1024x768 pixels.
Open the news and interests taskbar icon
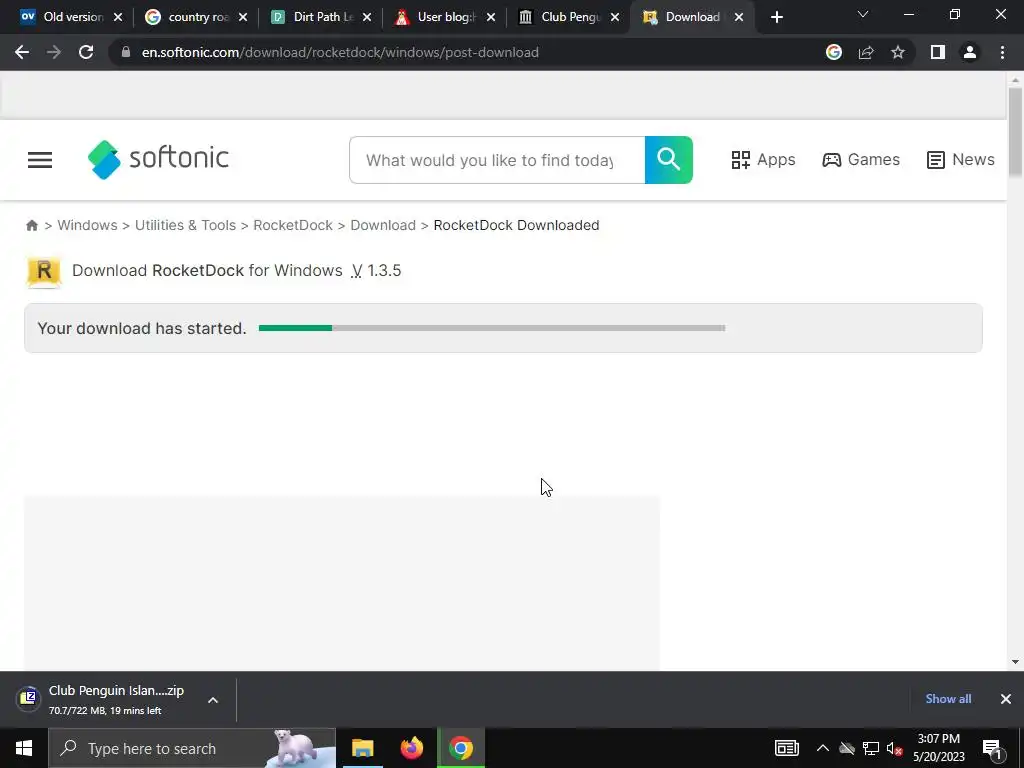786,748
